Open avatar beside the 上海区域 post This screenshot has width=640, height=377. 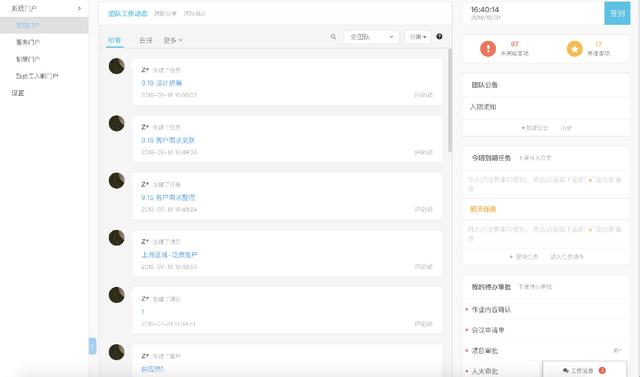116,237
